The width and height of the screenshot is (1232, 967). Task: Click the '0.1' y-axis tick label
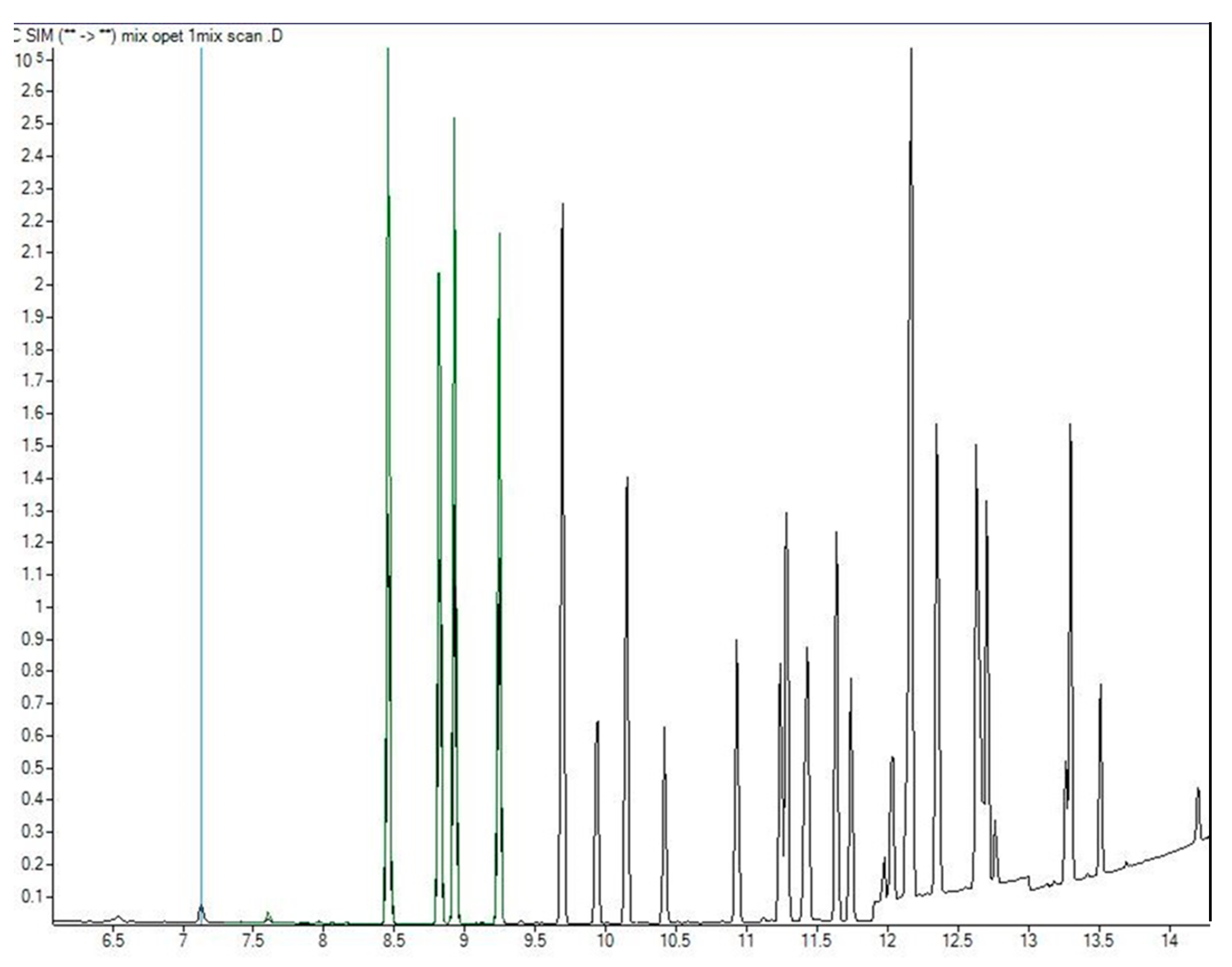(32, 897)
